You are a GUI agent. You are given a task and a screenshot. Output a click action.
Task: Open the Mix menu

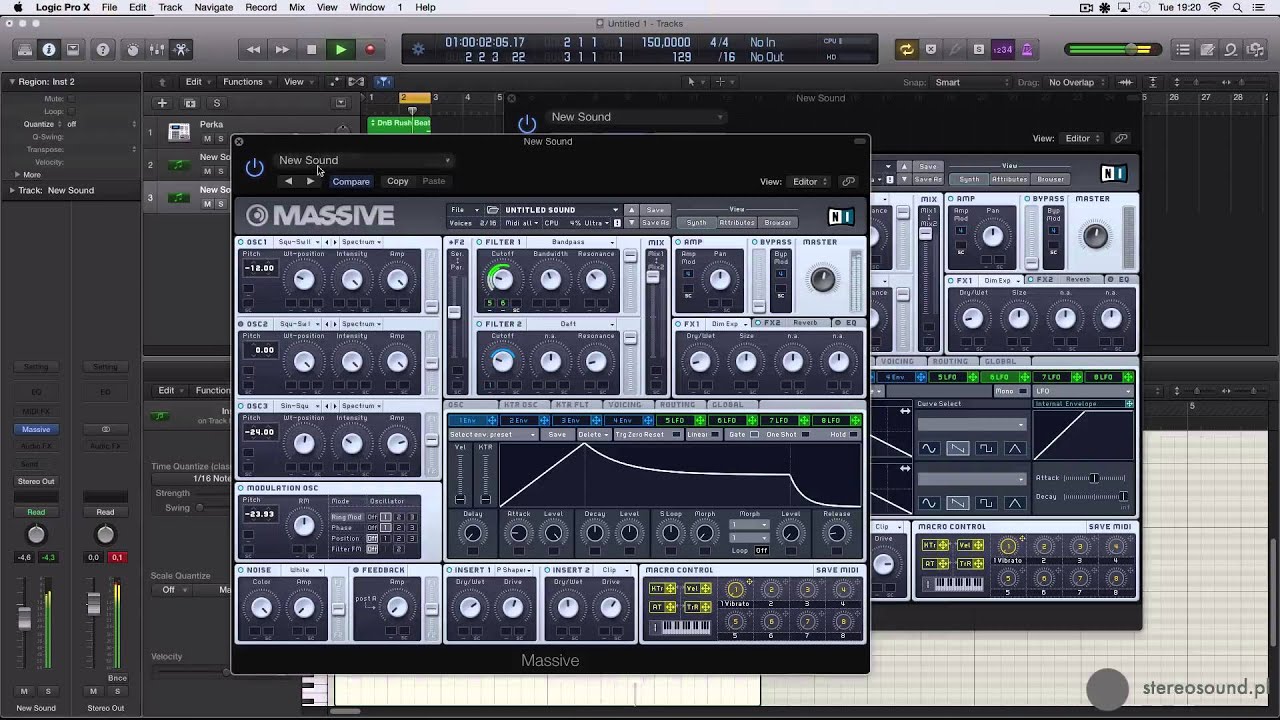click(x=297, y=7)
